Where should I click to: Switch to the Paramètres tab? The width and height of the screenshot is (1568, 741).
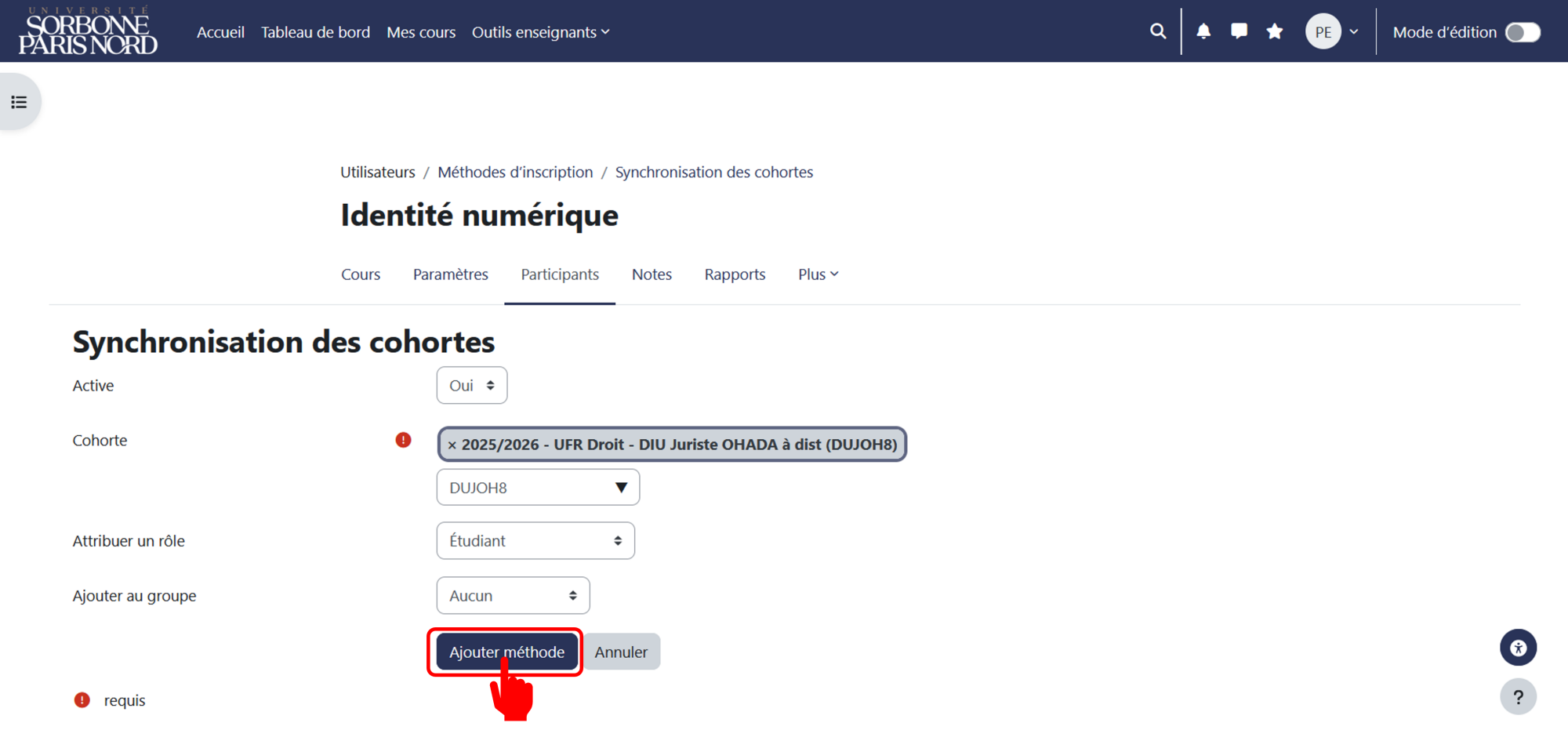(x=451, y=274)
